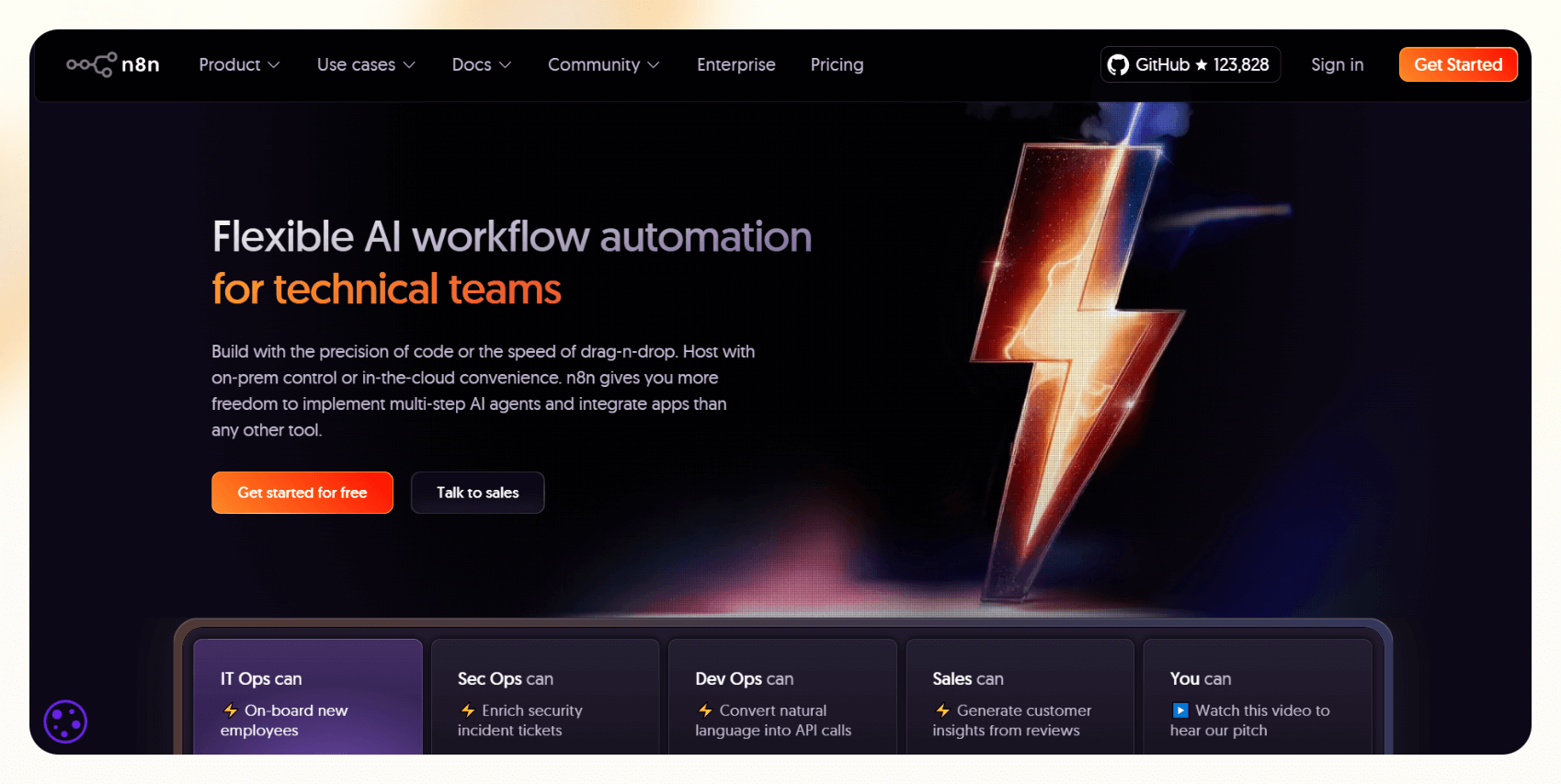Screen dimensions: 1561x784
Task: Click the orange for technical teams text
Action: pyautogui.click(x=386, y=290)
